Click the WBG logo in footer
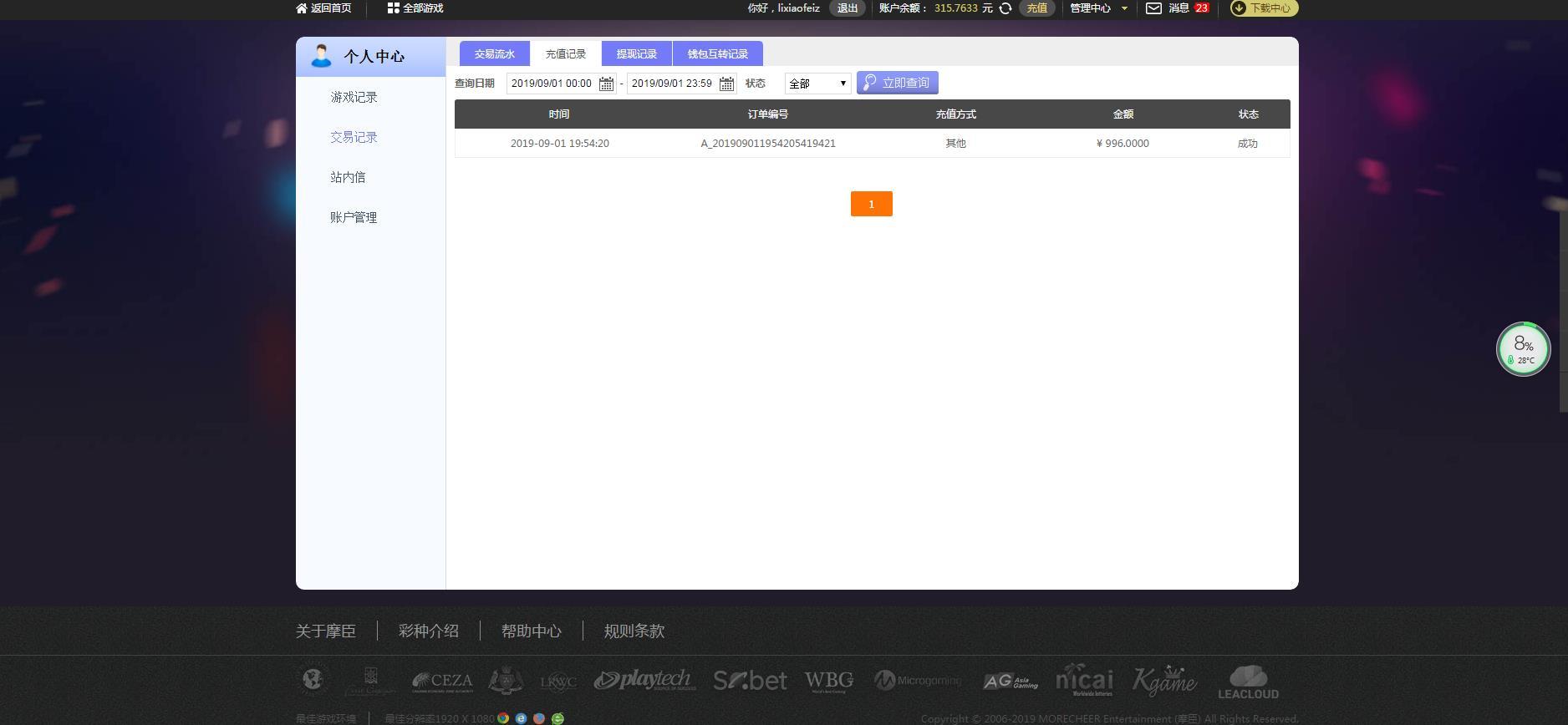Image resolution: width=1568 pixels, height=725 pixels. [829, 682]
